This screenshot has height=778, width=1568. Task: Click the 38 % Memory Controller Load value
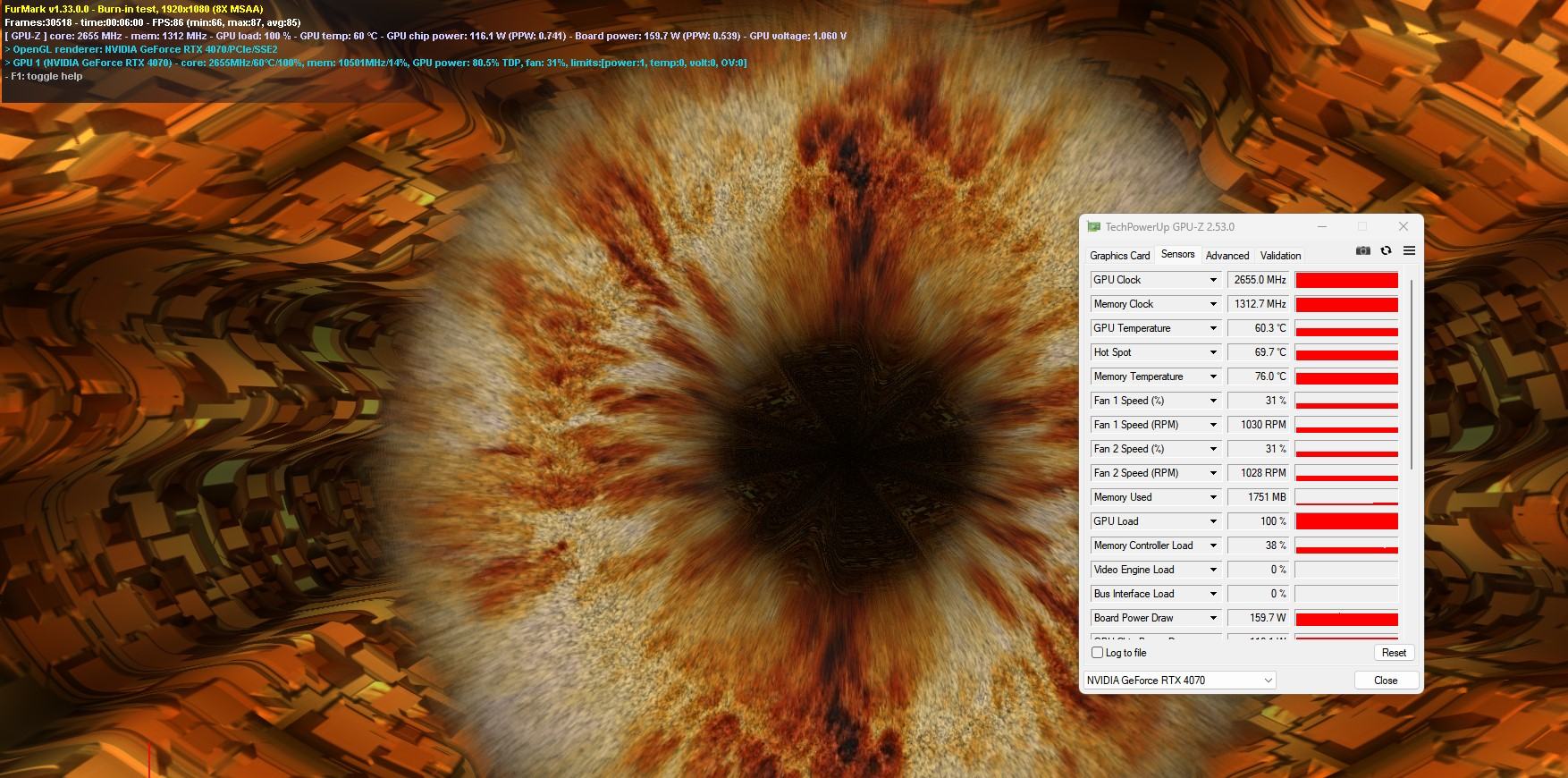(x=1258, y=545)
